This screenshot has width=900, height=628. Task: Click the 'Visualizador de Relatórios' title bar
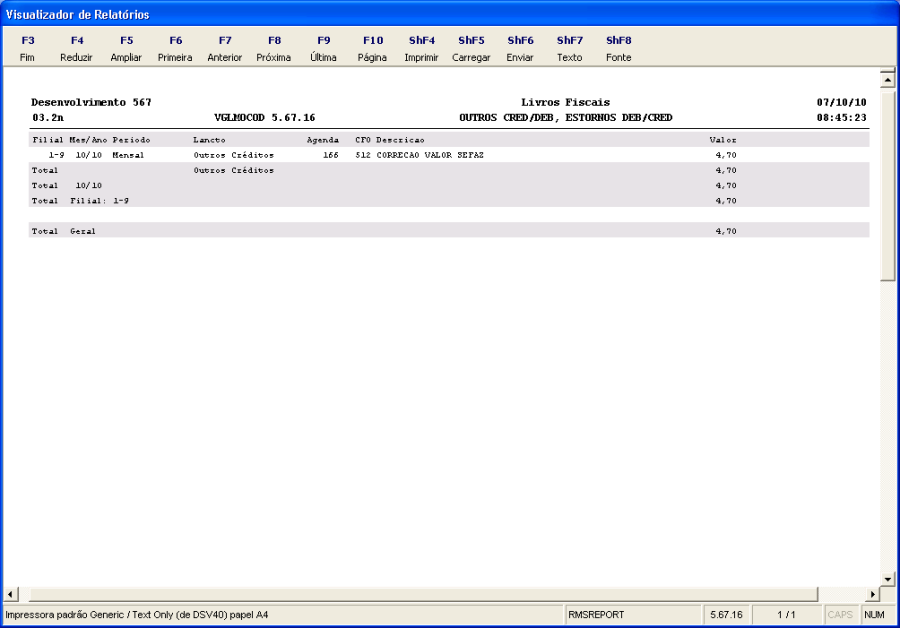(x=450, y=14)
